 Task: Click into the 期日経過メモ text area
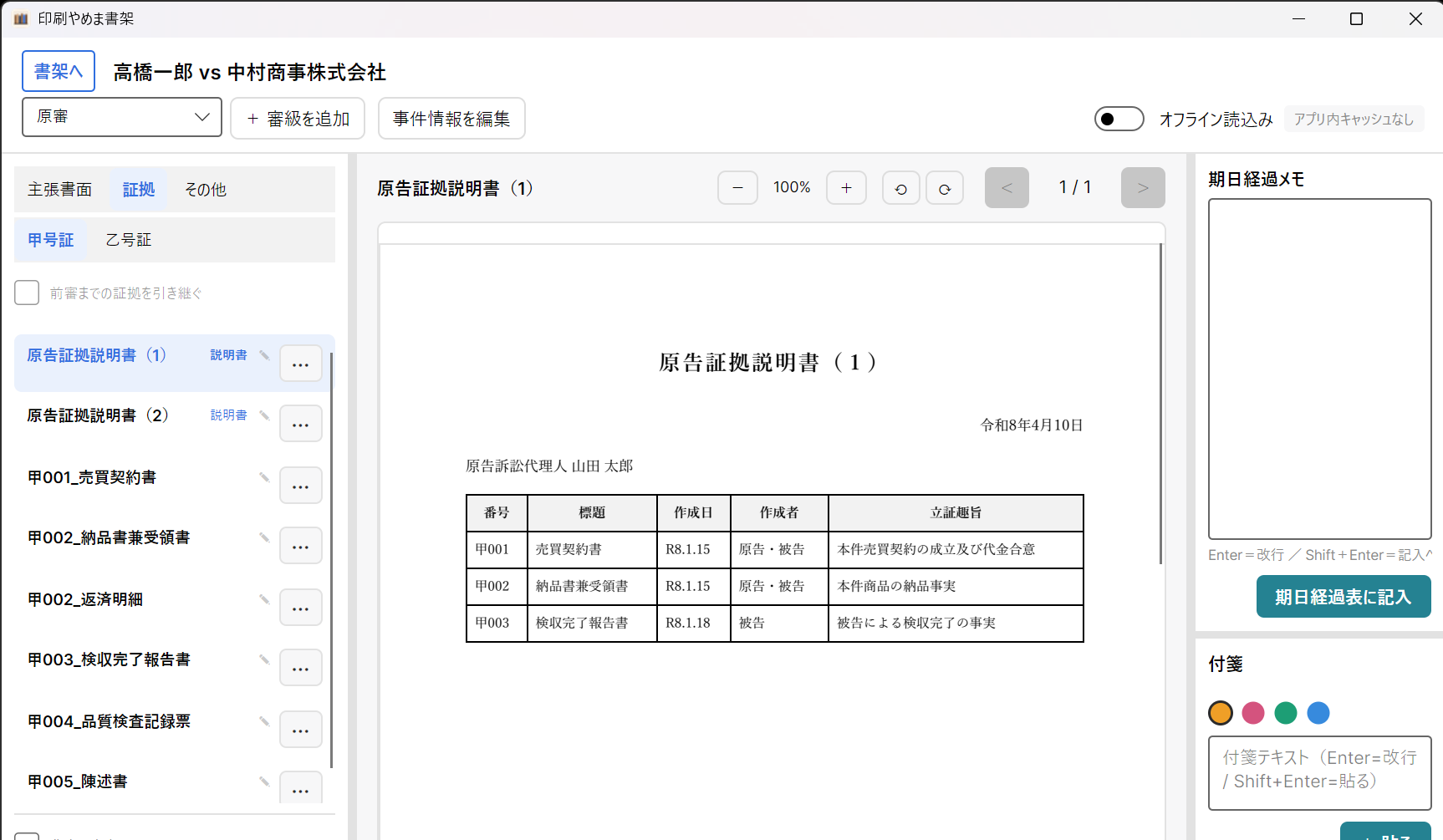pyautogui.click(x=1320, y=369)
